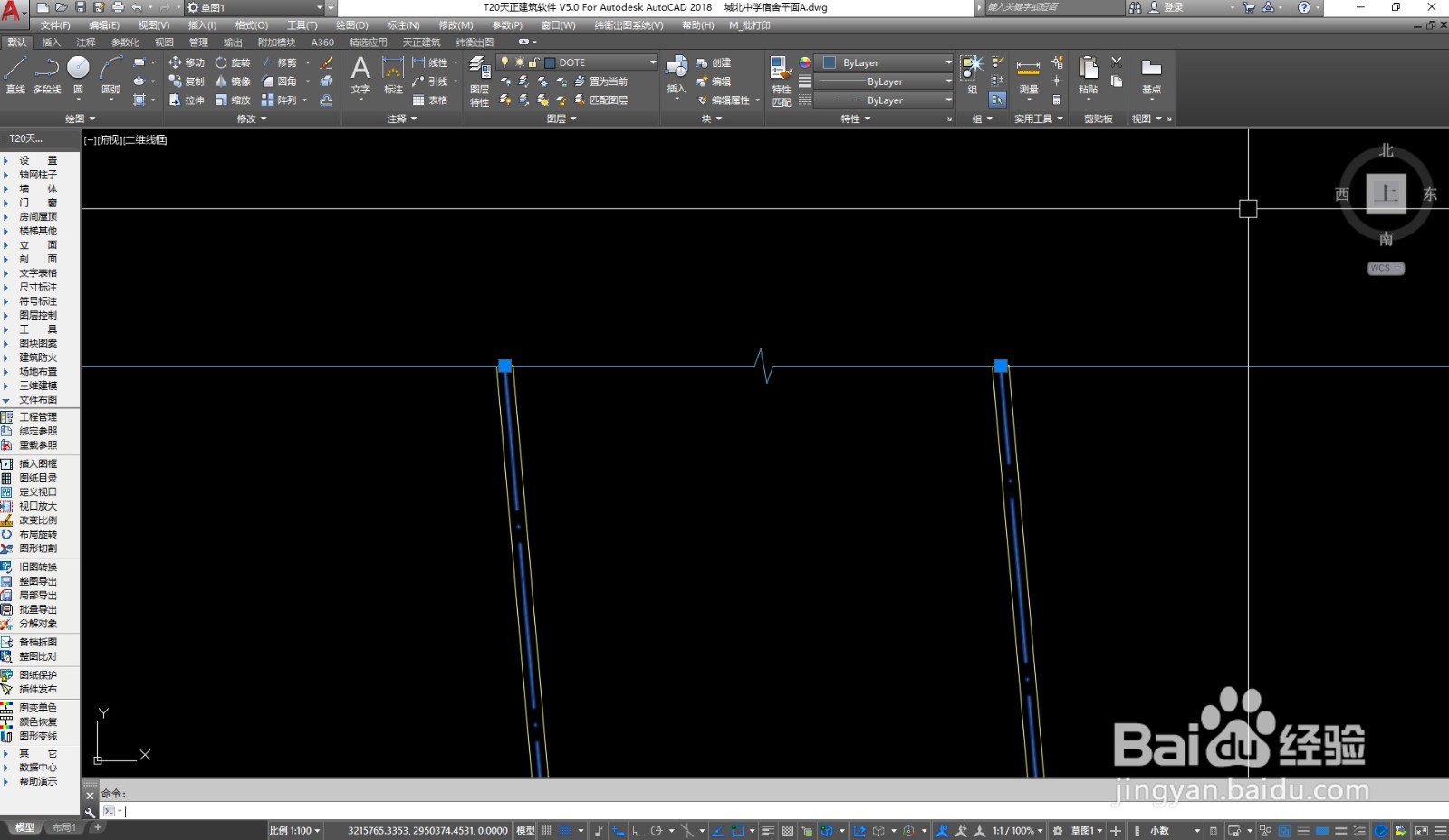Open the Text (文字) tool
The width and height of the screenshot is (1449, 840).
360,74
